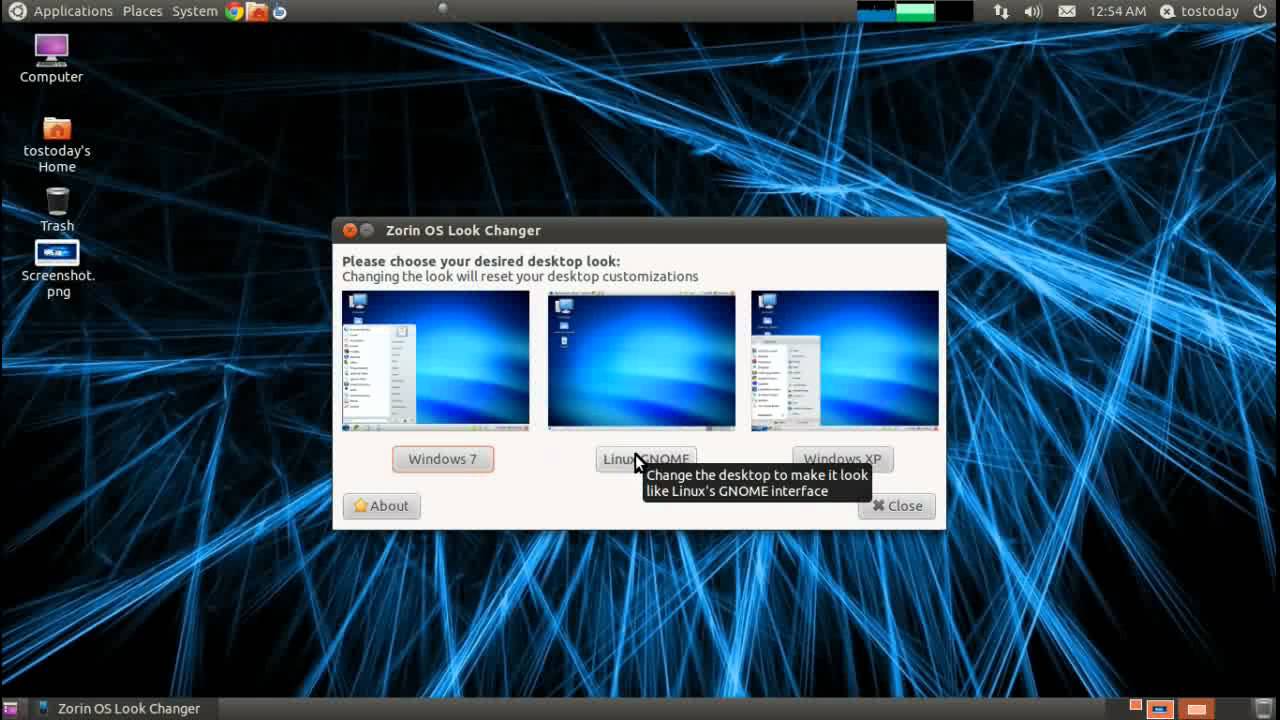The height and width of the screenshot is (720, 1280).
Task: Open the Trash desktop icon
Action: [x=57, y=210]
